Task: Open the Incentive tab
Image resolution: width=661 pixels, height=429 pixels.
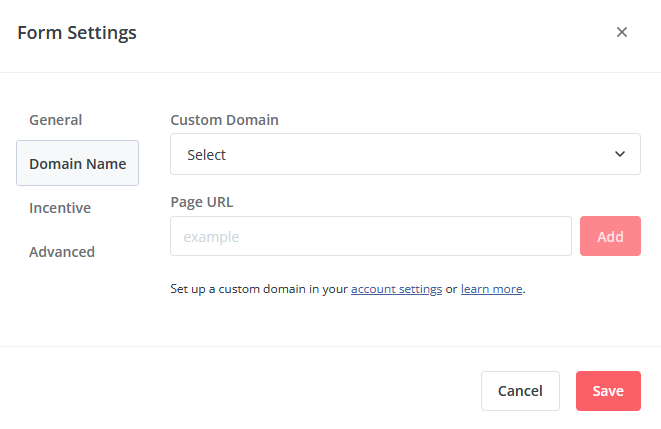Action: click(x=60, y=208)
